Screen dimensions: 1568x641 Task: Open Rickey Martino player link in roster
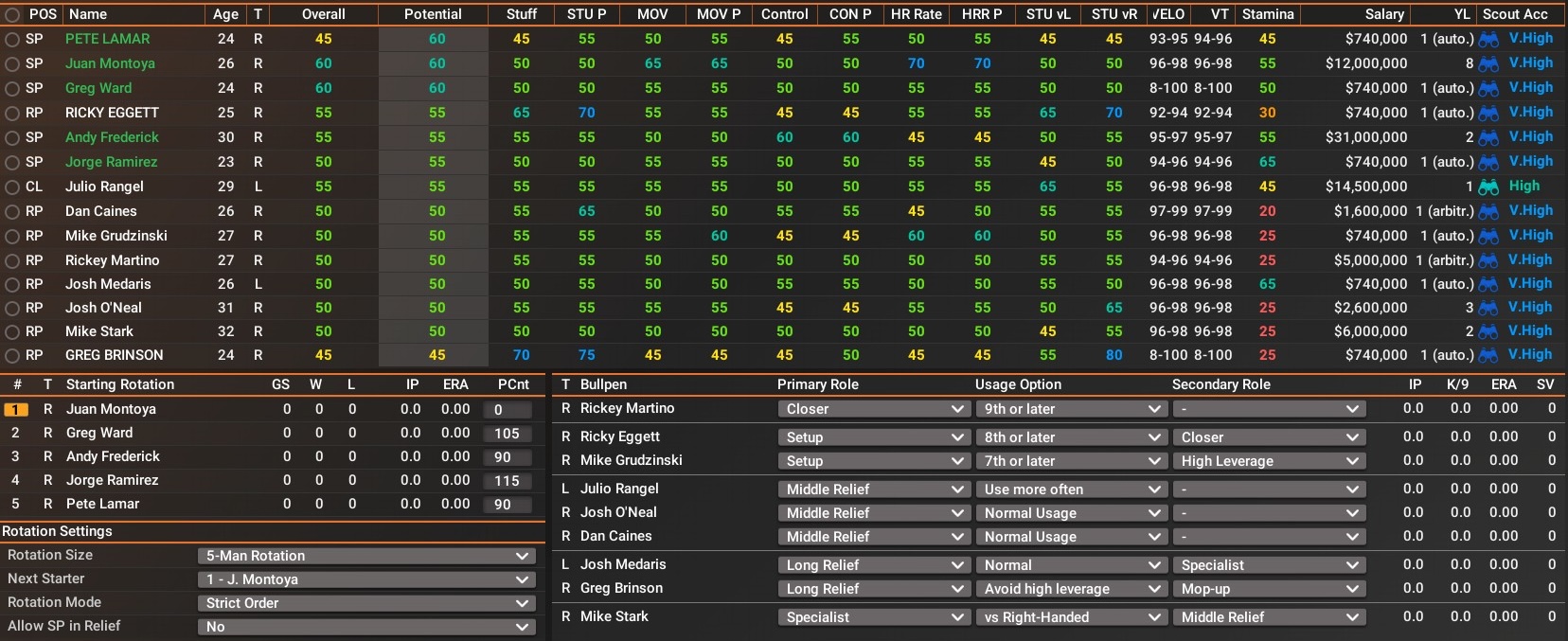click(112, 260)
